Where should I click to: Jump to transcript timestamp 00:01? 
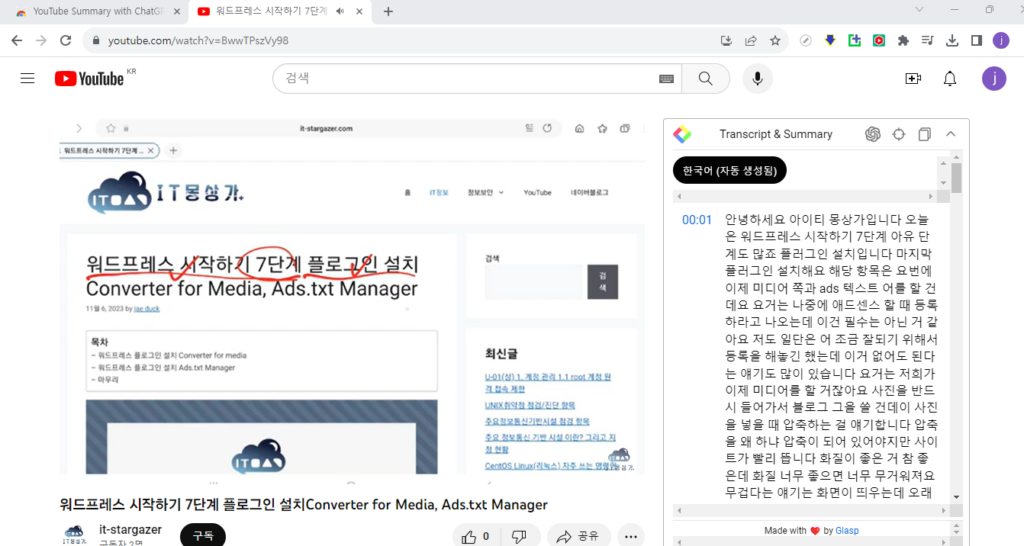[x=697, y=220]
